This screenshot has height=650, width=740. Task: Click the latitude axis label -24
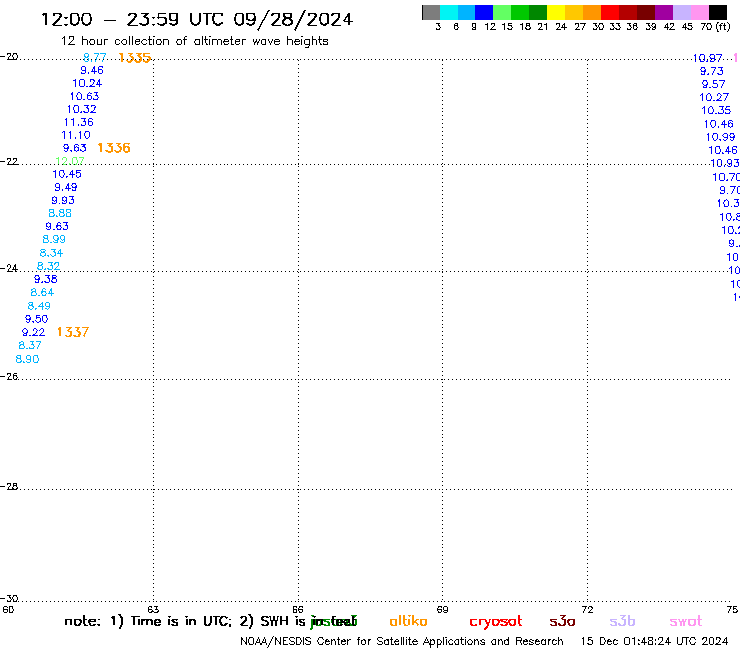[9, 269]
